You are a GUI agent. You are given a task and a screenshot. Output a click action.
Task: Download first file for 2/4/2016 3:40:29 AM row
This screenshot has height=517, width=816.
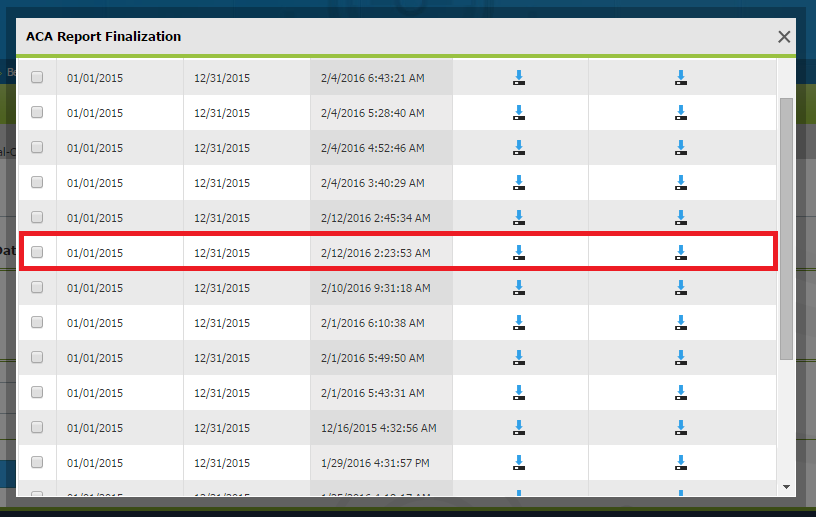pyautogui.click(x=519, y=183)
